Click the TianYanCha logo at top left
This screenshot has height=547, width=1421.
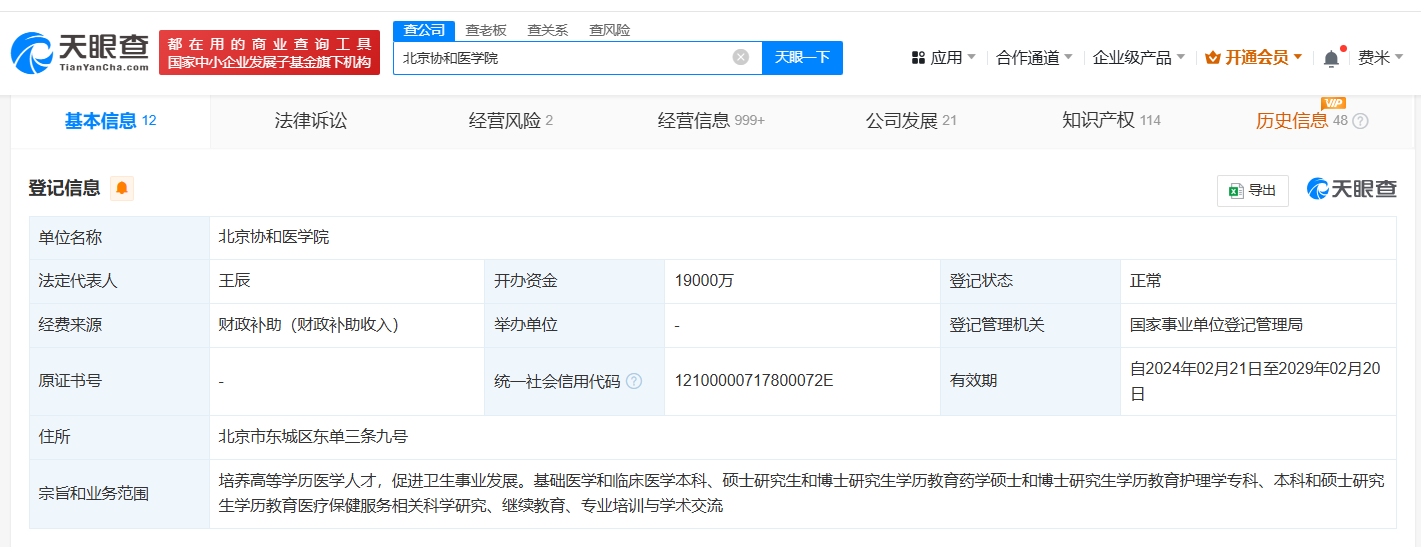[80, 53]
